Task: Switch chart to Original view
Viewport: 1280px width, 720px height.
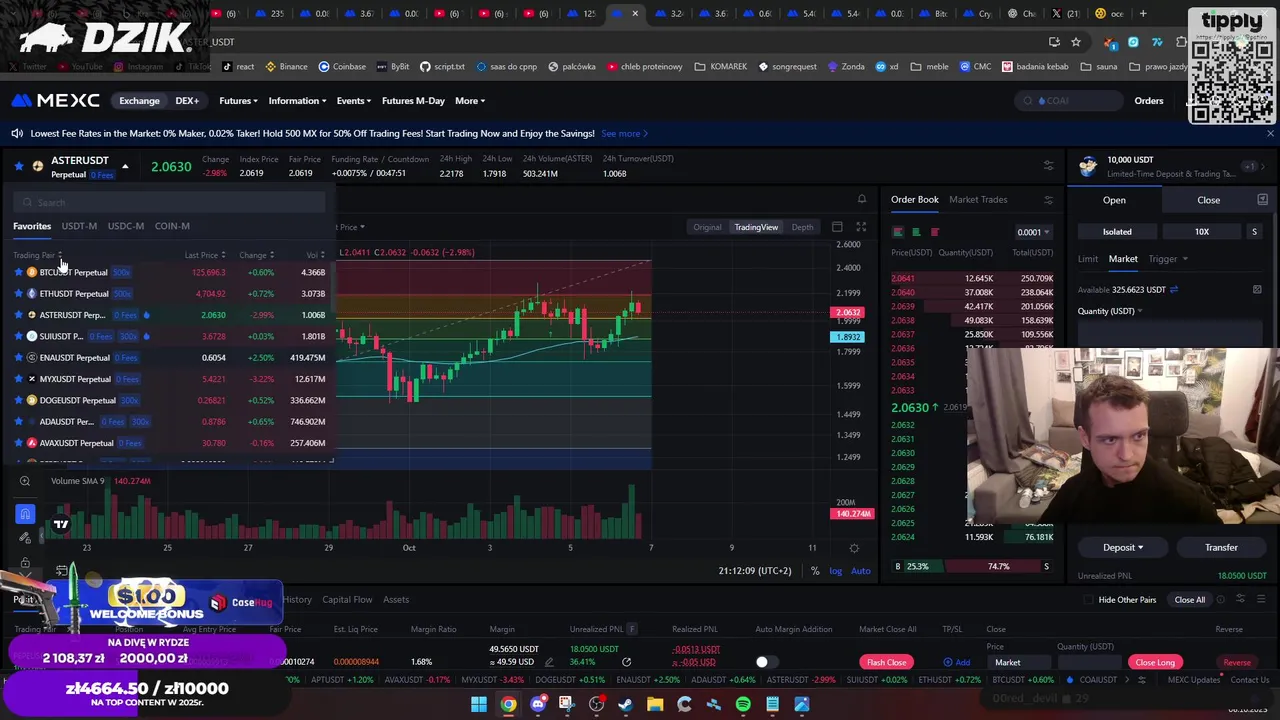Action: pos(707,227)
